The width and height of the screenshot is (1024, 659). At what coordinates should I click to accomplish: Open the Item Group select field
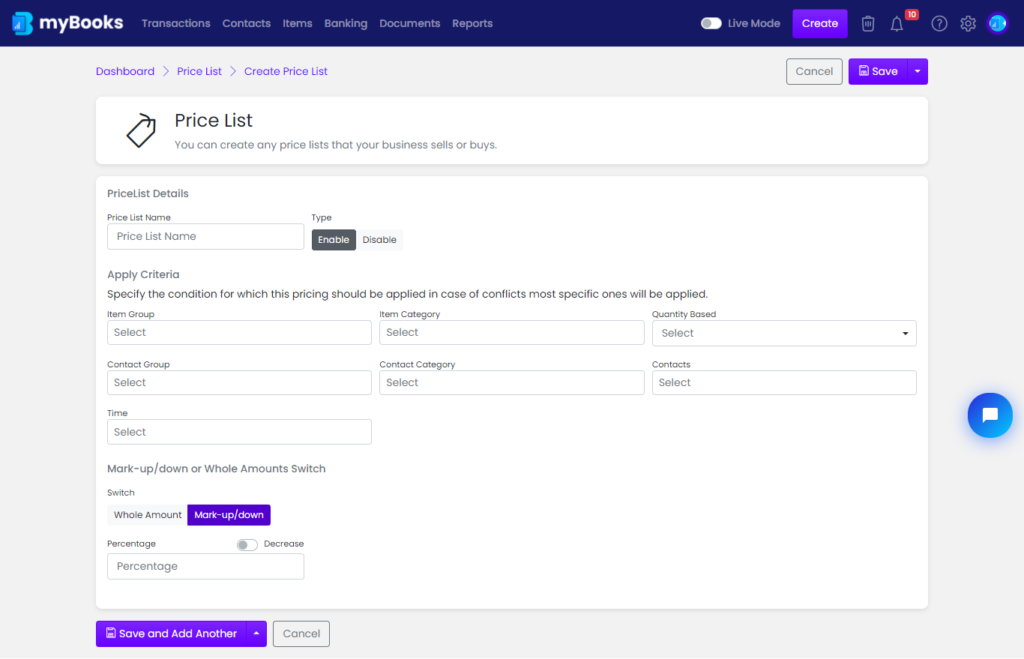pyautogui.click(x=239, y=332)
